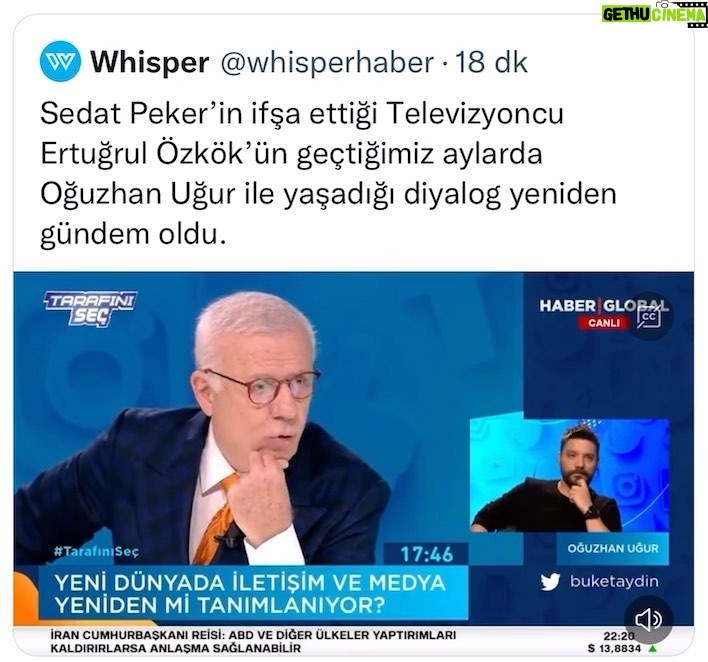Click the buketaydin Twitter handle

(x=614, y=581)
